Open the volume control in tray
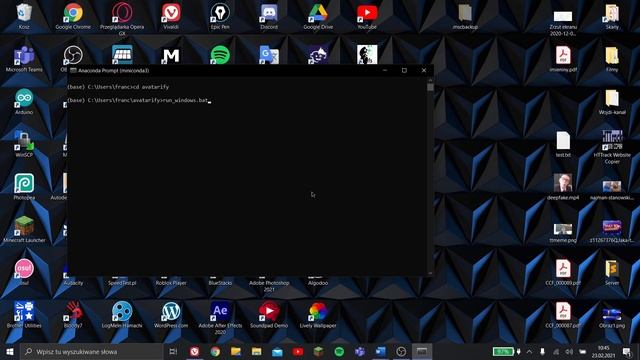 [569, 351]
